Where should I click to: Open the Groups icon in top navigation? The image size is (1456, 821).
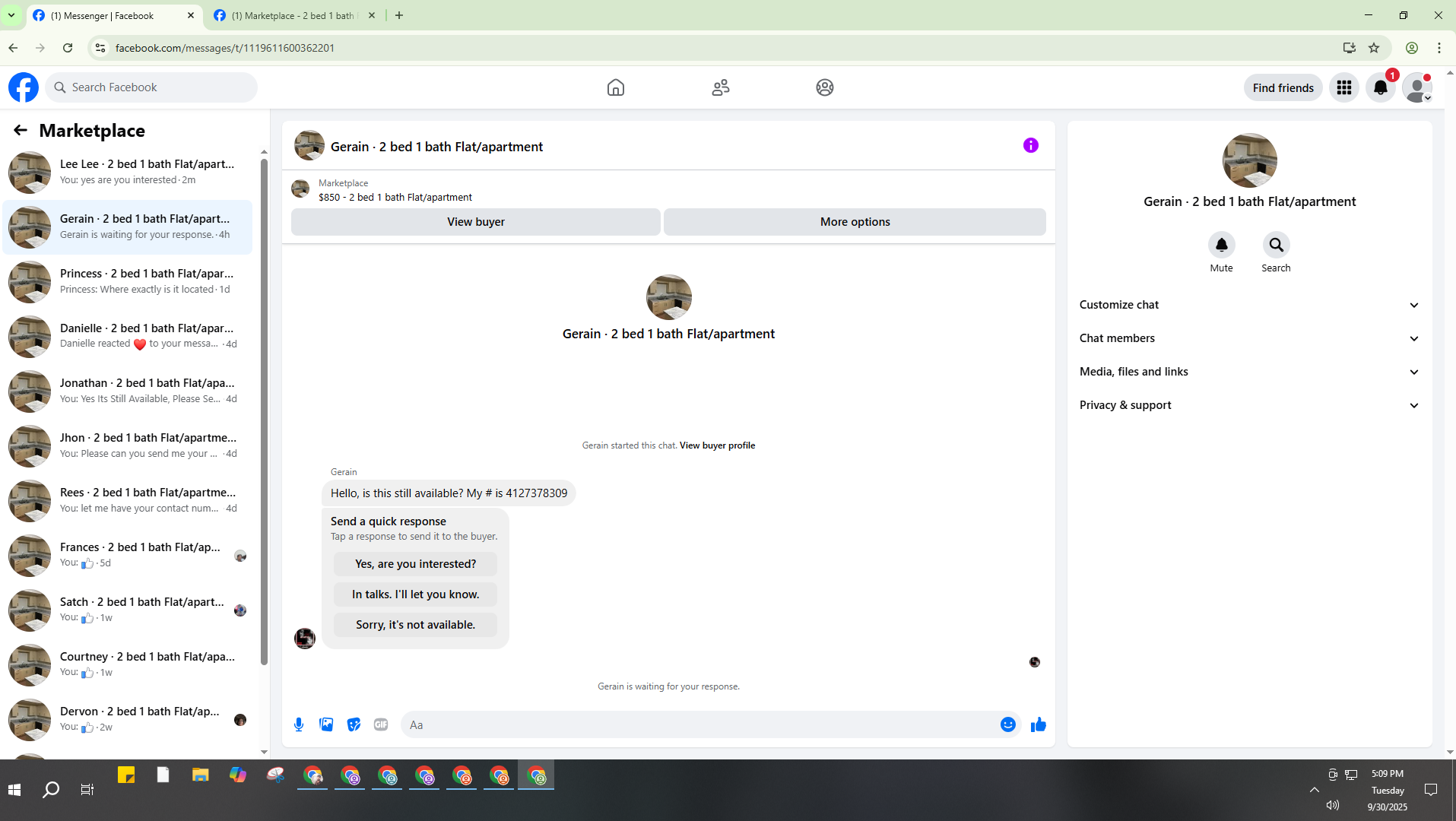coord(825,87)
